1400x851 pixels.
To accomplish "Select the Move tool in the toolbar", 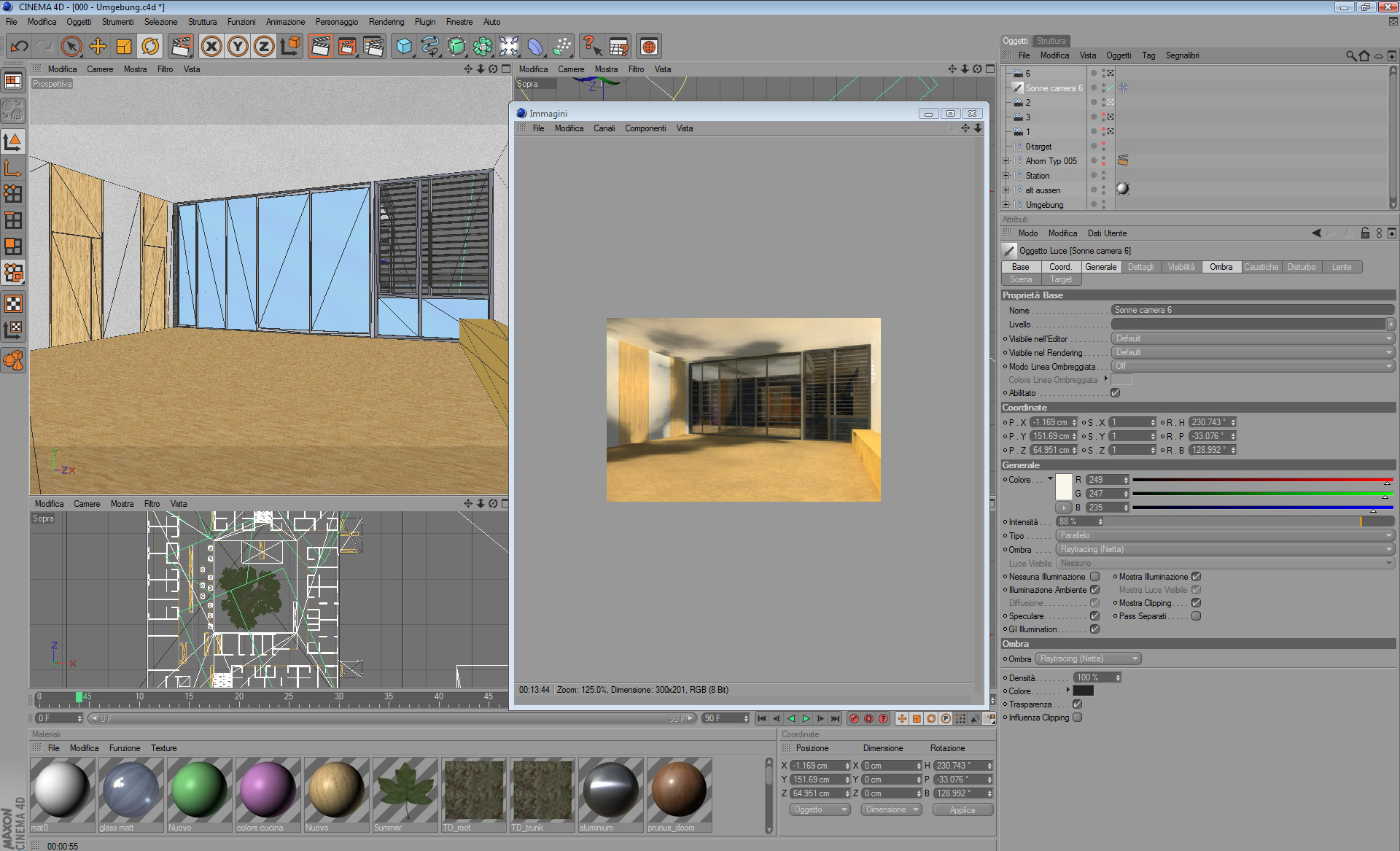I will (98, 47).
